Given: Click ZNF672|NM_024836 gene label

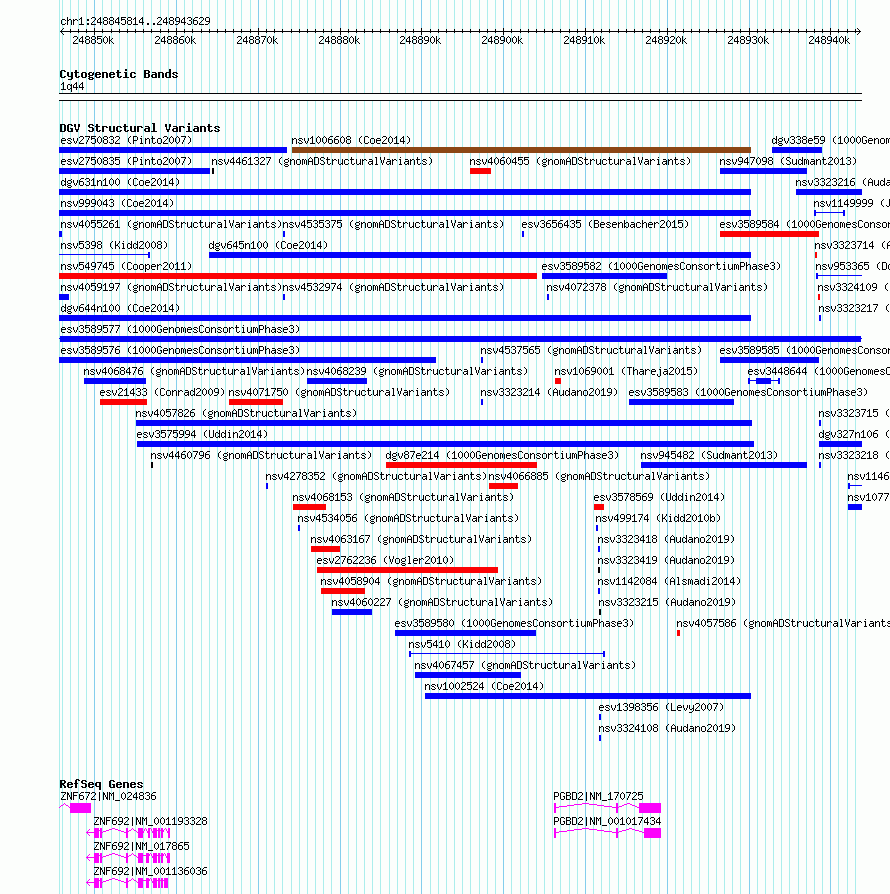Looking at the screenshot, I should click(108, 797).
